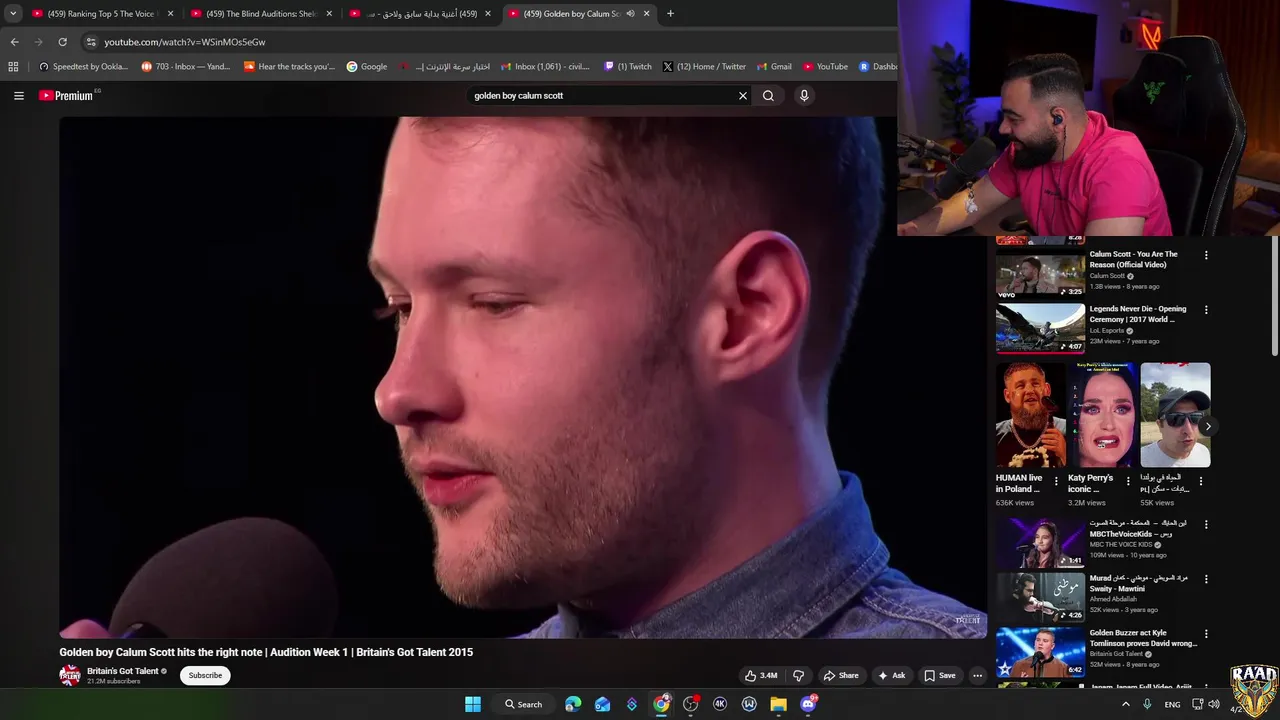This screenshot has height=720, width=1280.
Task: Open File Explorer from the taskbar
Action: [778, 704]
